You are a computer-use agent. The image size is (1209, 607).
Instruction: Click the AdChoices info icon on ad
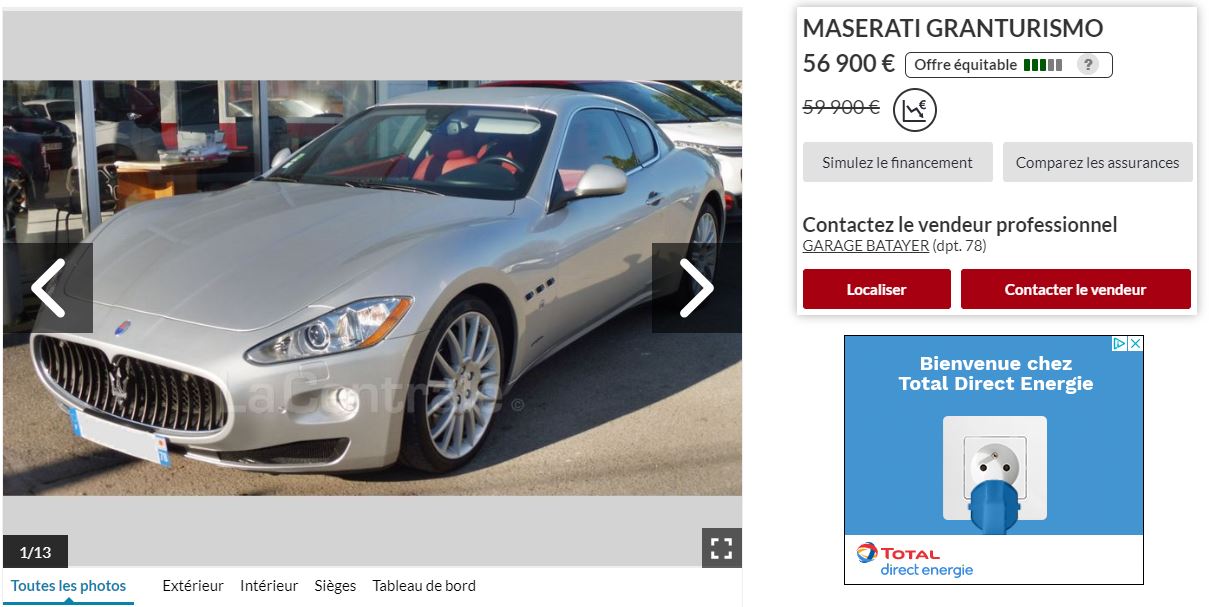[1120, 343]
